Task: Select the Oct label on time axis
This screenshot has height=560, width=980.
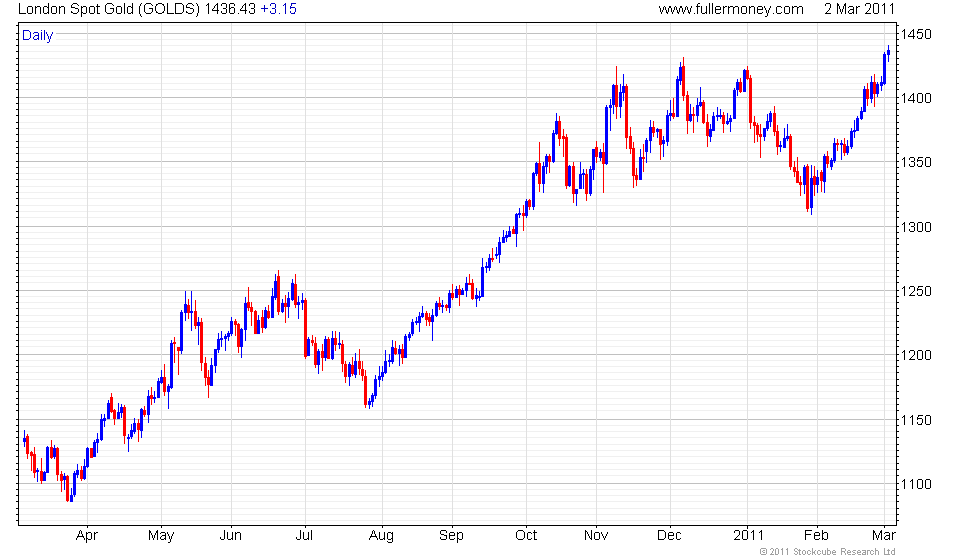Action: pyautogui.click(x=526, y=536)
